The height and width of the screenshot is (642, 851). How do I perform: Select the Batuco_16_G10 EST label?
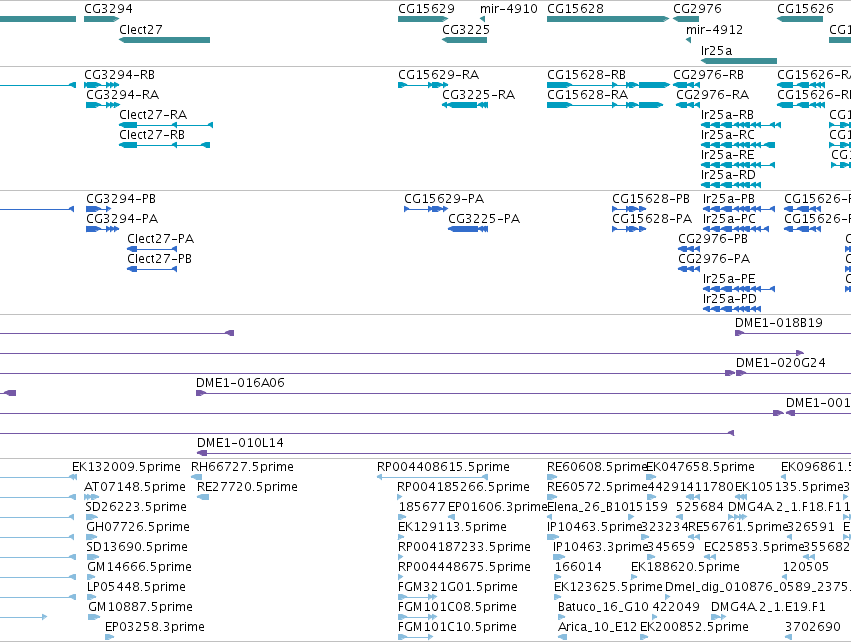pos(604,607)
